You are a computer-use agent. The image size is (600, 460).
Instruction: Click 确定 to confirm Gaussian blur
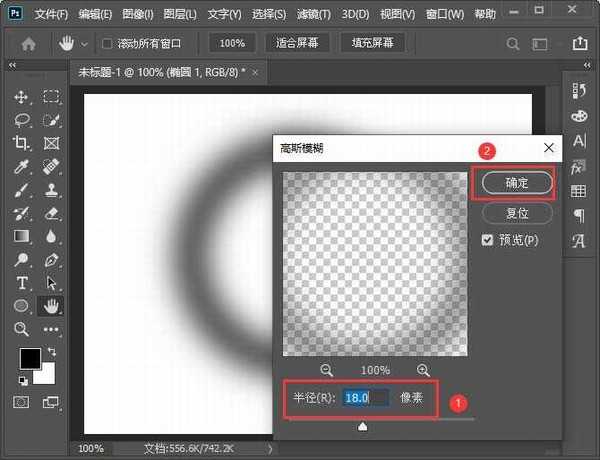tap(517, 183)
